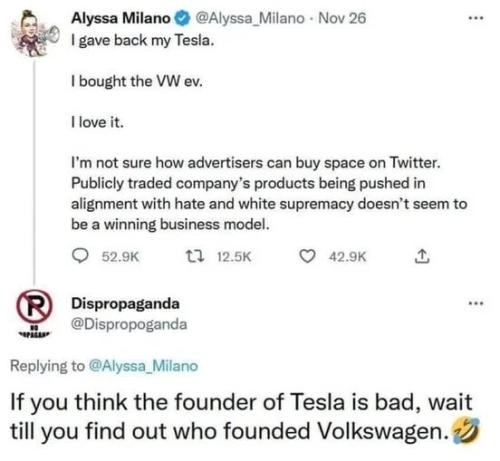
Task: Open Alyssa Milano tweet more options dots
Action: [x=476, y=19]
